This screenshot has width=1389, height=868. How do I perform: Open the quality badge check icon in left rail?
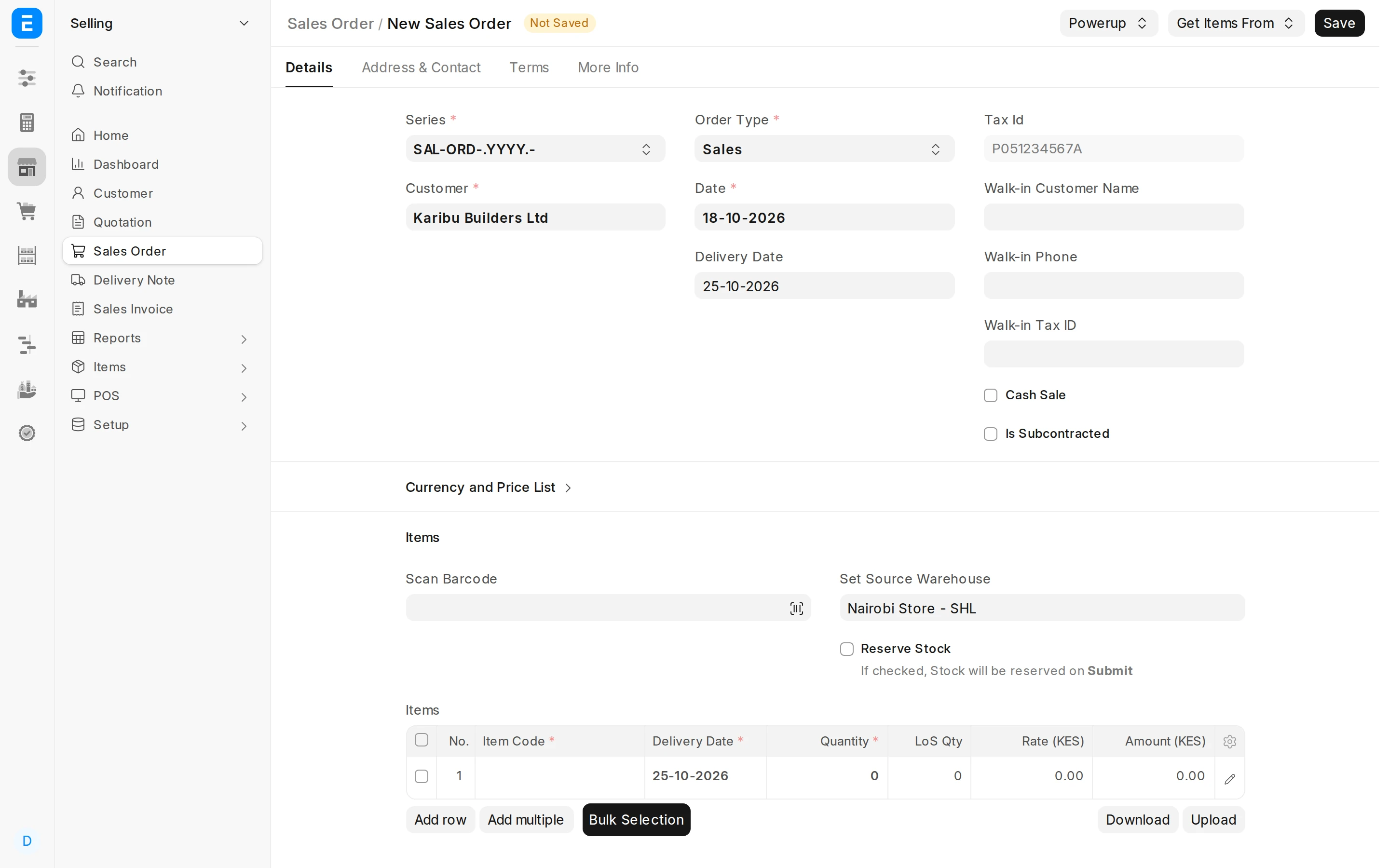pyautogui.click(x=27, y=433)
